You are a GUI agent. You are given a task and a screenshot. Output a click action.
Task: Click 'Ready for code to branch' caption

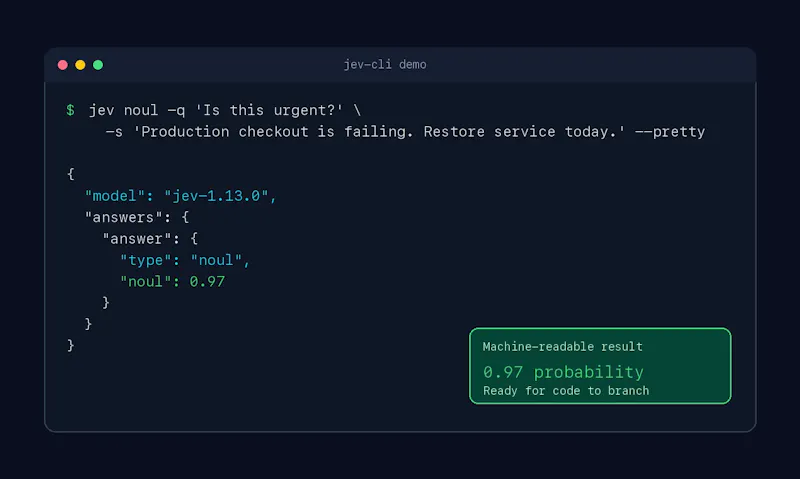pyautogui.click(x=566, y=391)
